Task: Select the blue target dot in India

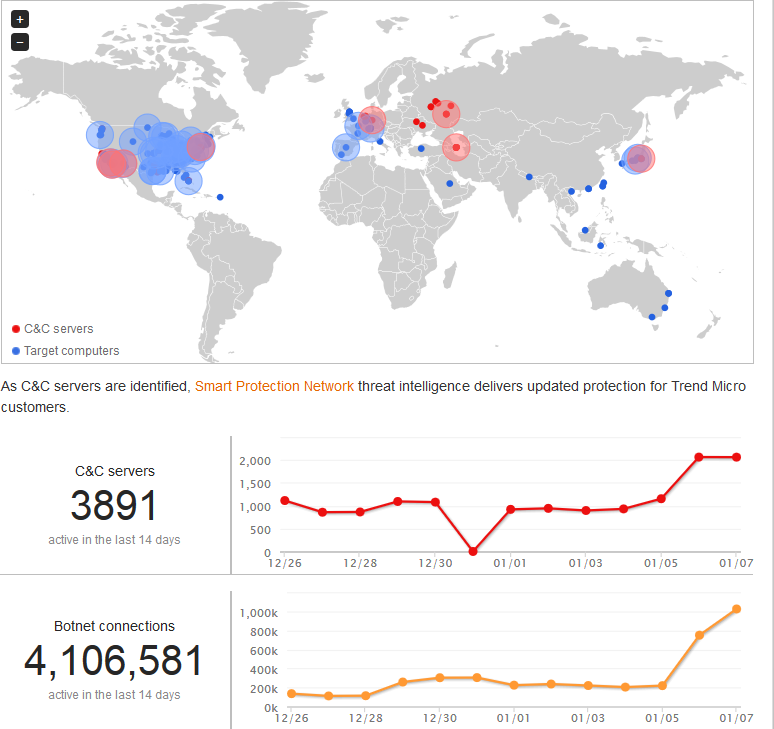Action: click(529, 178)
